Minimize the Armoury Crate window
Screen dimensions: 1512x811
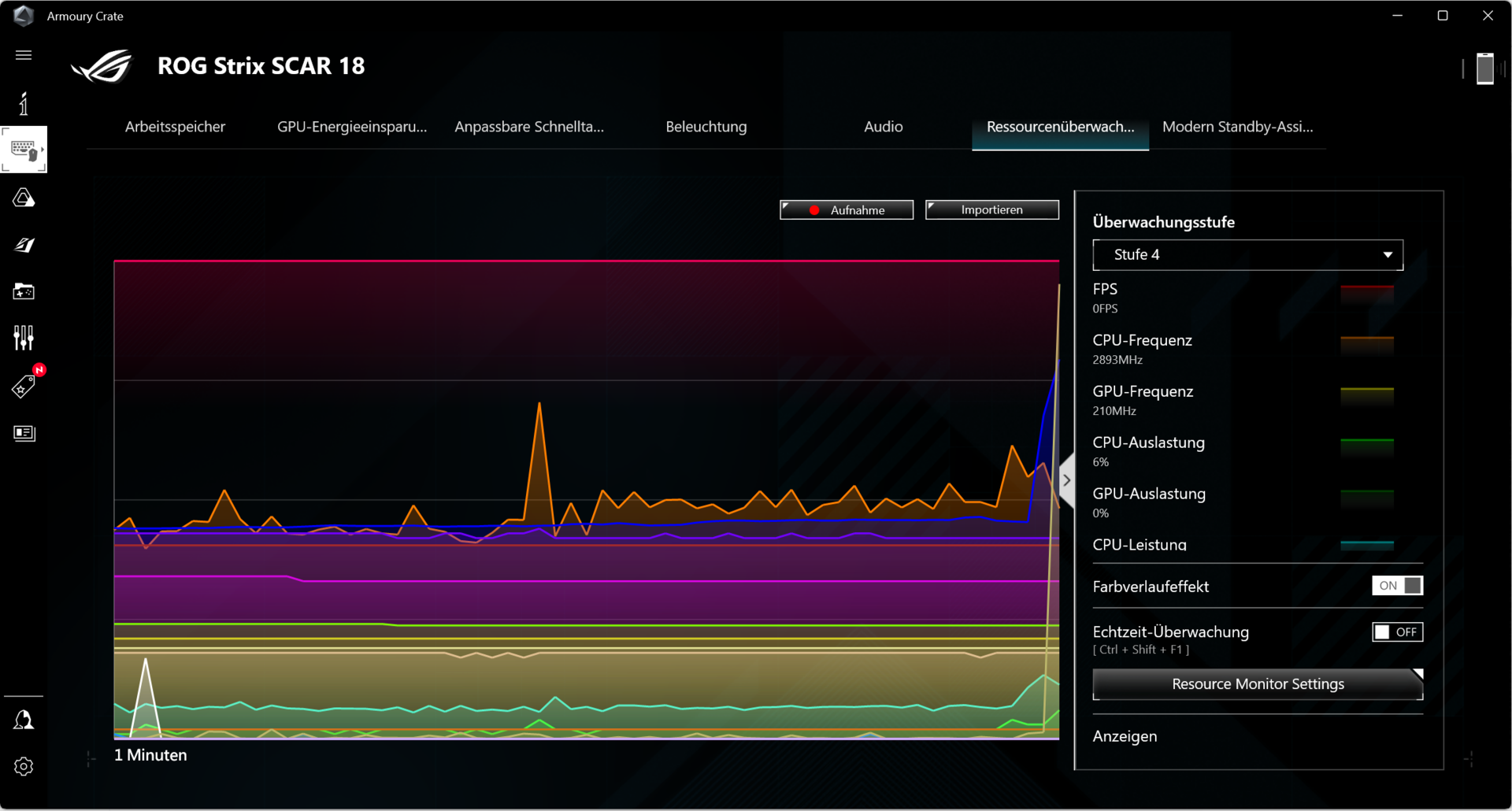[x=1398, y=16]
